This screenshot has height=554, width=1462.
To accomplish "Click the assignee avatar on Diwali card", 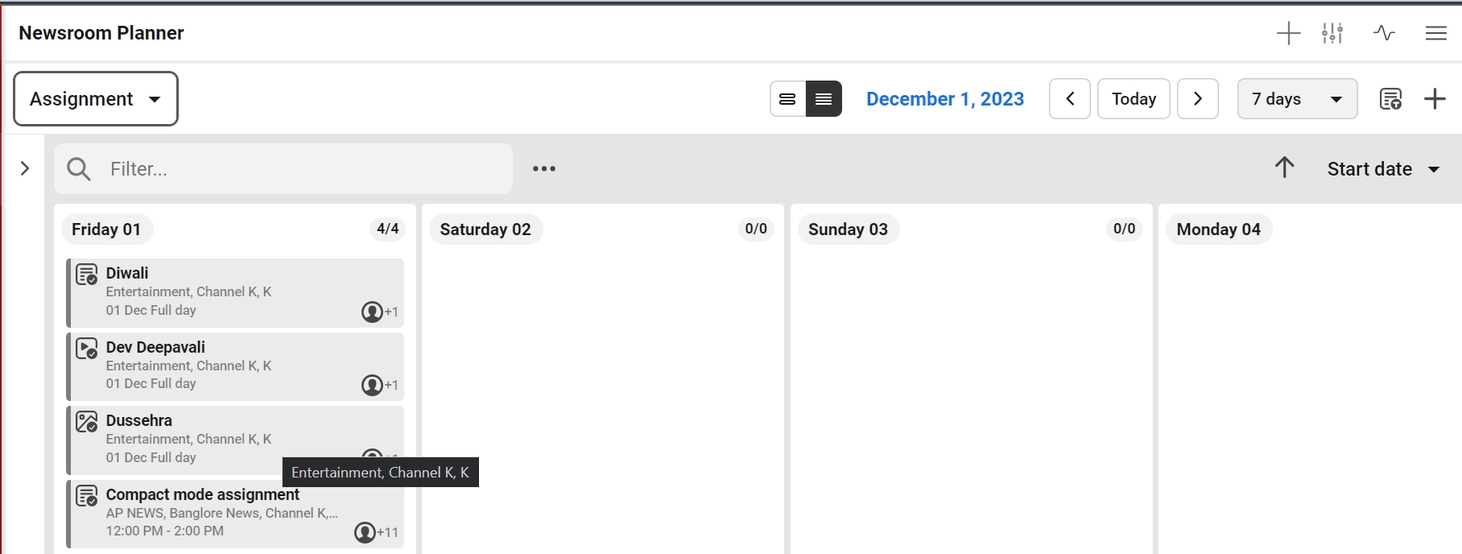I will [372, 312].
